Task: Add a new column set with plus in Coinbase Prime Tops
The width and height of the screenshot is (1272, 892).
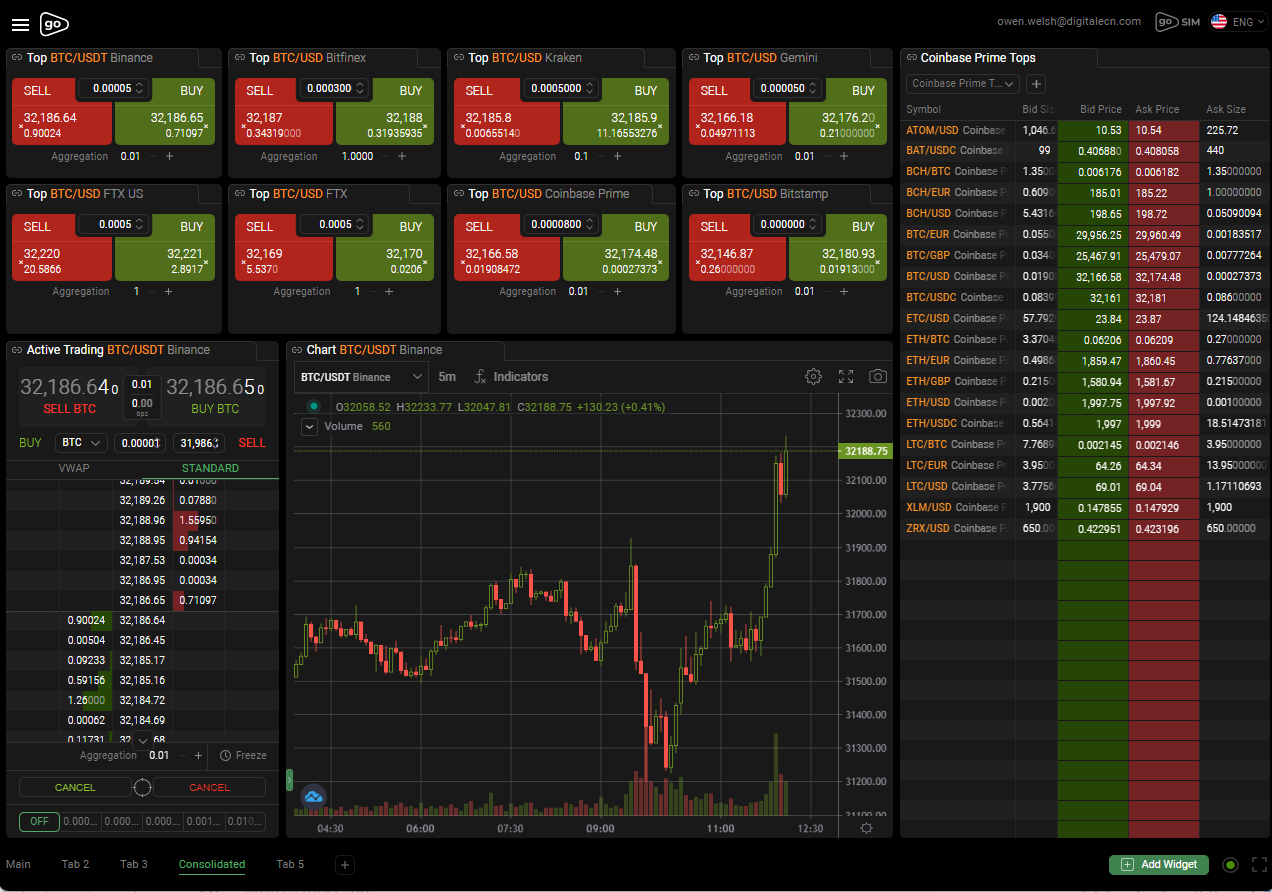Action: tap(1037, 84)
